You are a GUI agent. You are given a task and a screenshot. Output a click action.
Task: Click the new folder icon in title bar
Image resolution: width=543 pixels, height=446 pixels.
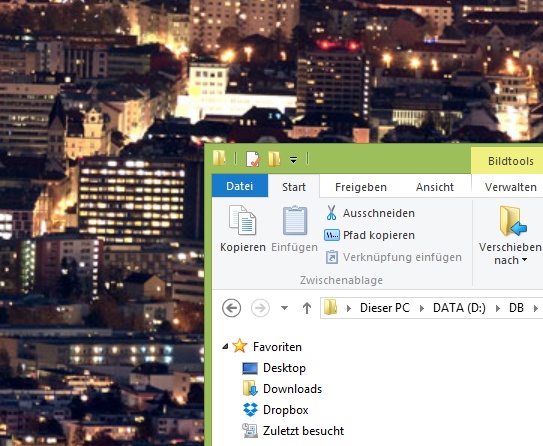click(274, 159)
